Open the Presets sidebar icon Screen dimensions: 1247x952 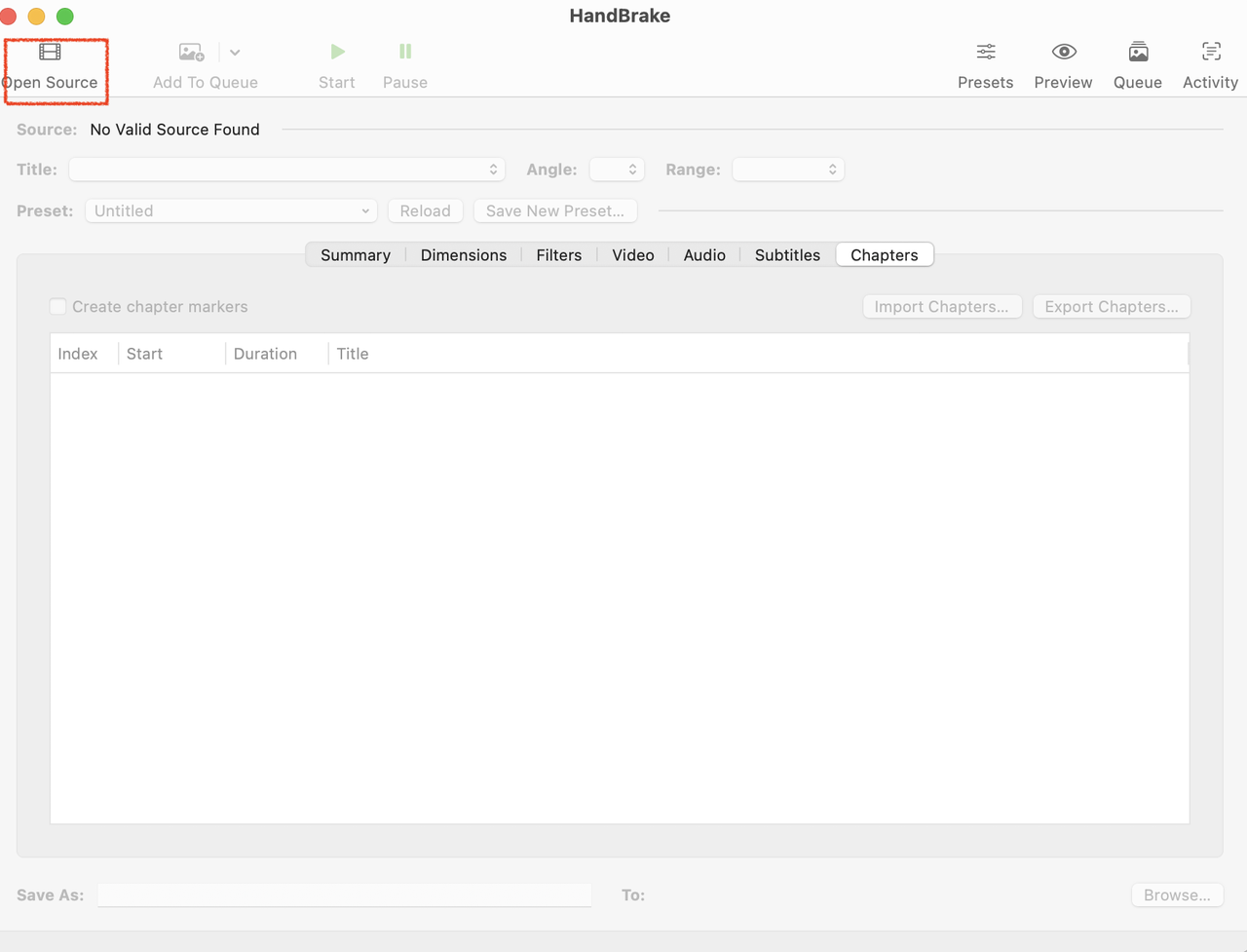point(985,52)
